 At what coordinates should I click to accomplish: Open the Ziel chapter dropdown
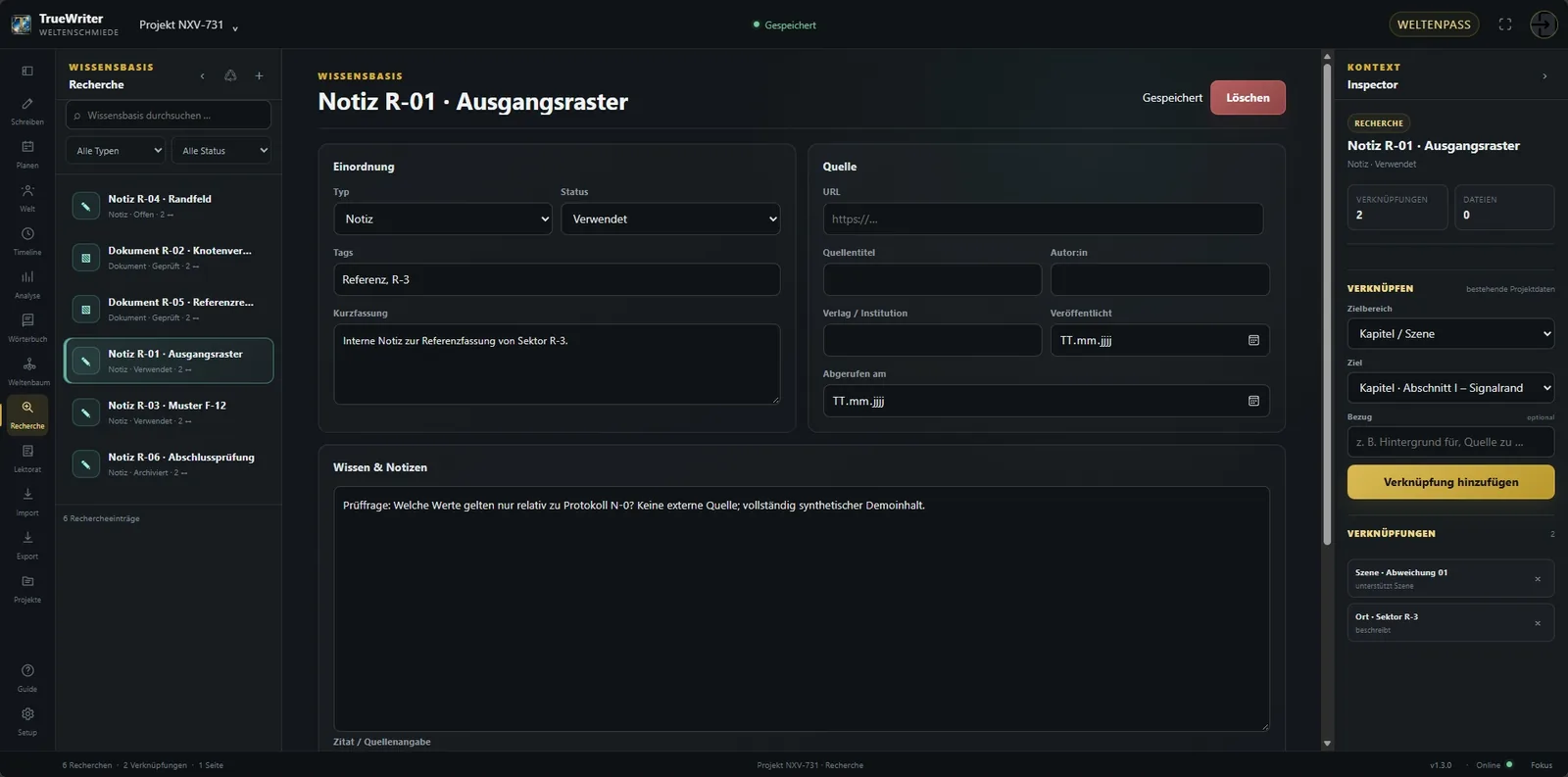coord(1450,388)
